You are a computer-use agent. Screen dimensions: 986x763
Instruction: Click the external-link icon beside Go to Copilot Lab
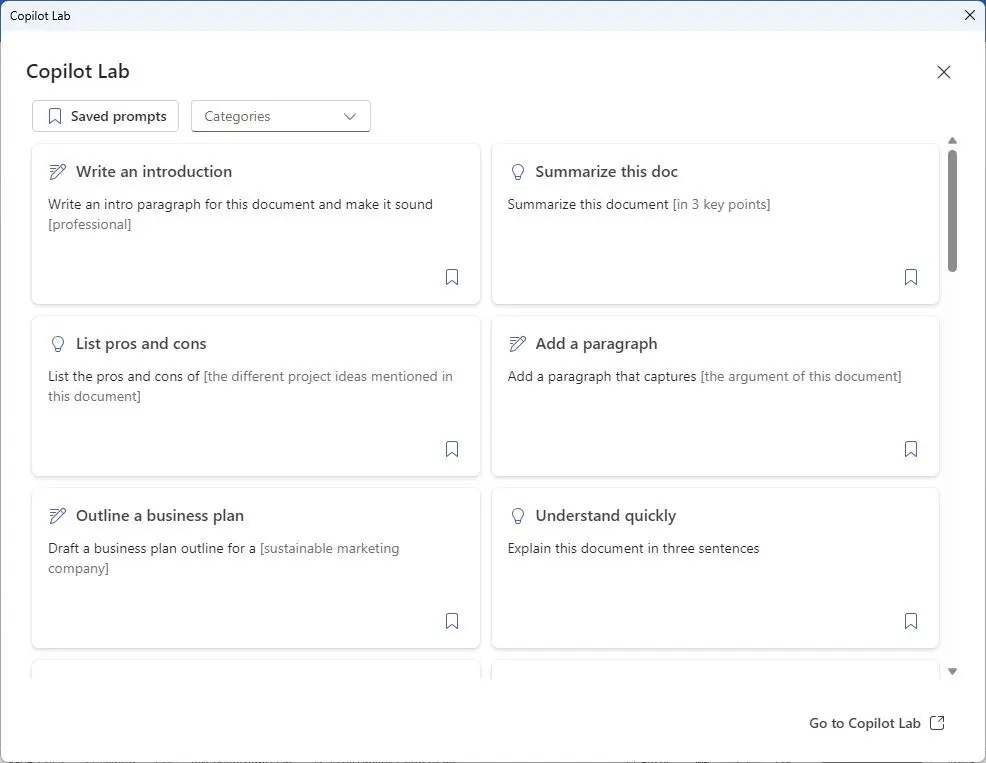pyautogui.click(x=936, y=722)
